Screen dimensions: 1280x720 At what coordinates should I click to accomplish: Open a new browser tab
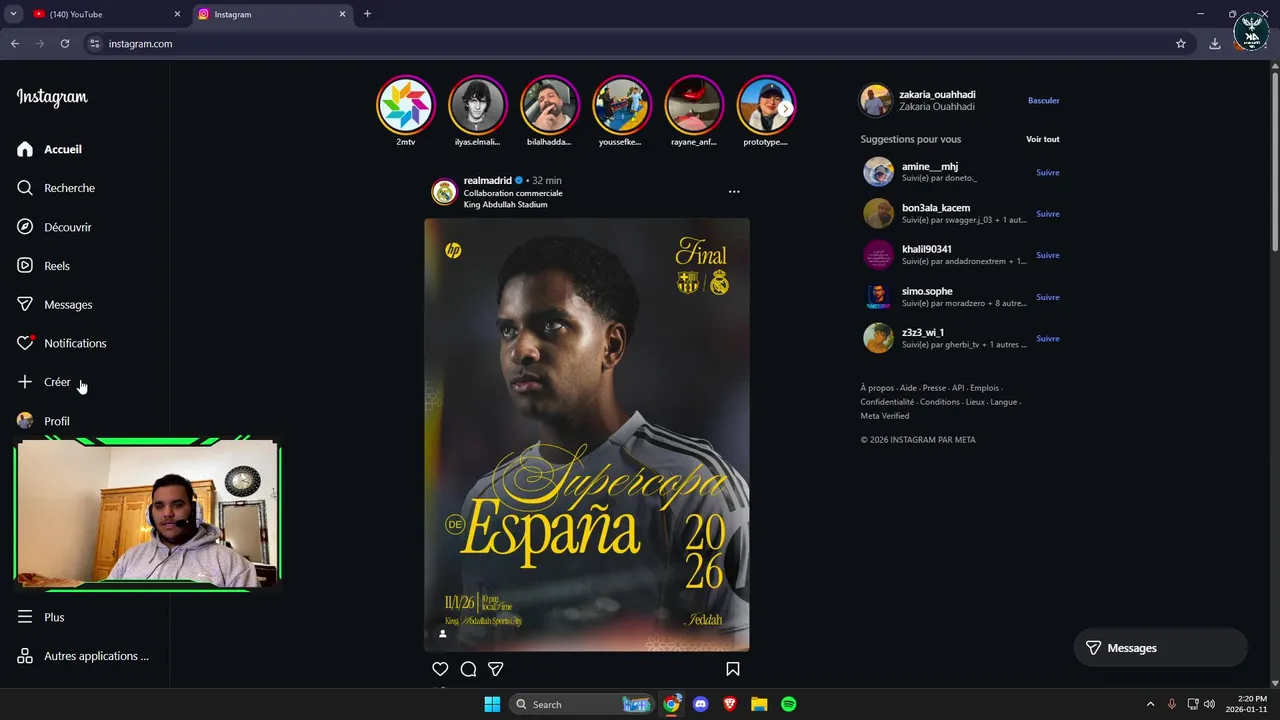pyautogui.click(x=367, y=14)
